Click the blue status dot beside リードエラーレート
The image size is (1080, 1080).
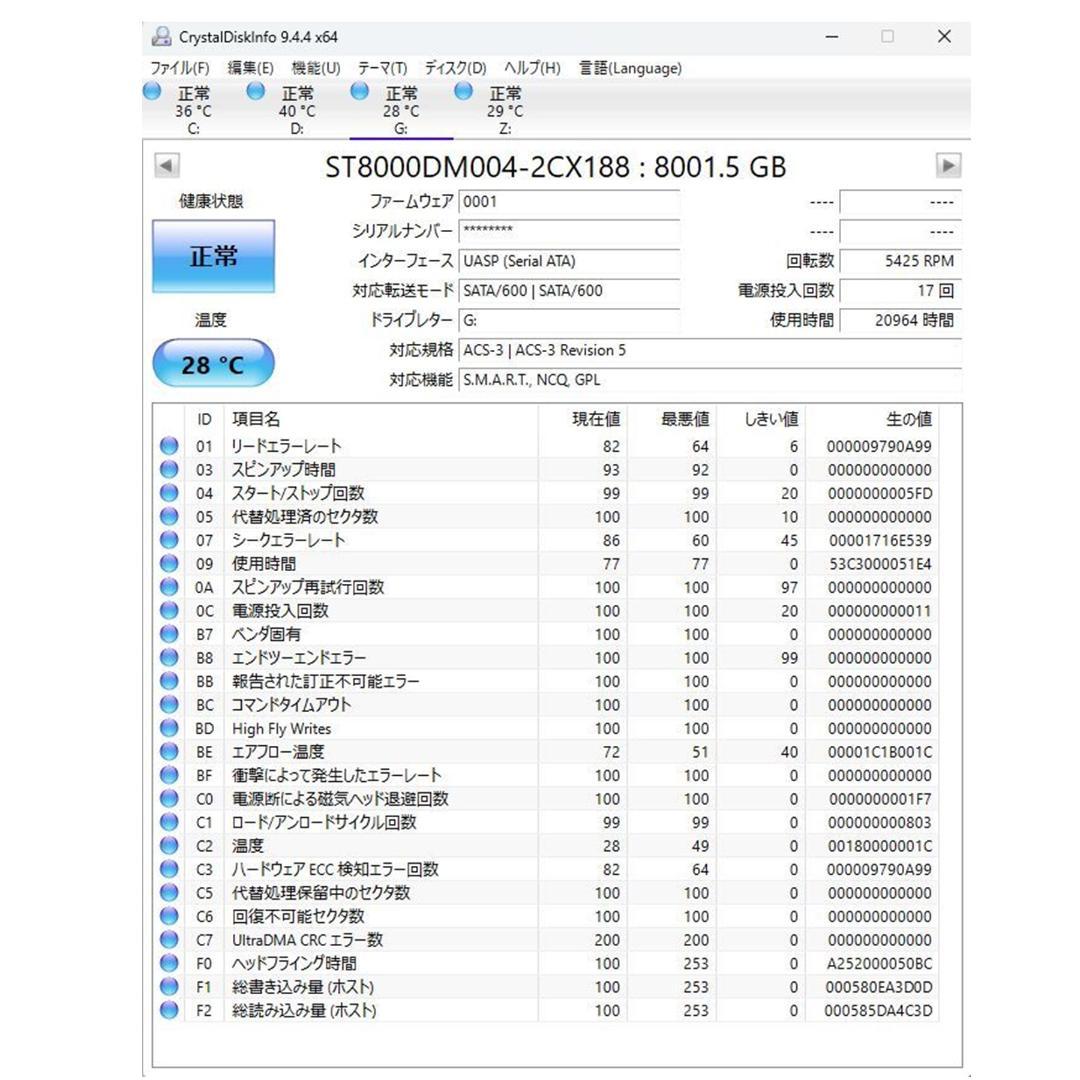(x=168, y=446)
